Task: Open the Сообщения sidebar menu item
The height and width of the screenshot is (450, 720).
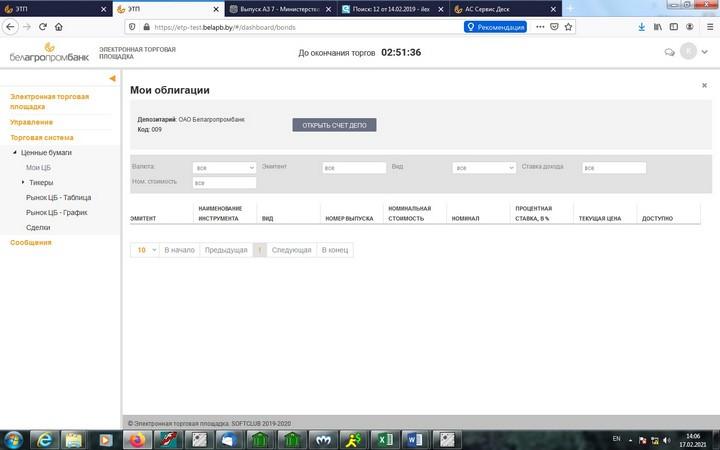Action: pyautogui.click(x=30, y=242)
